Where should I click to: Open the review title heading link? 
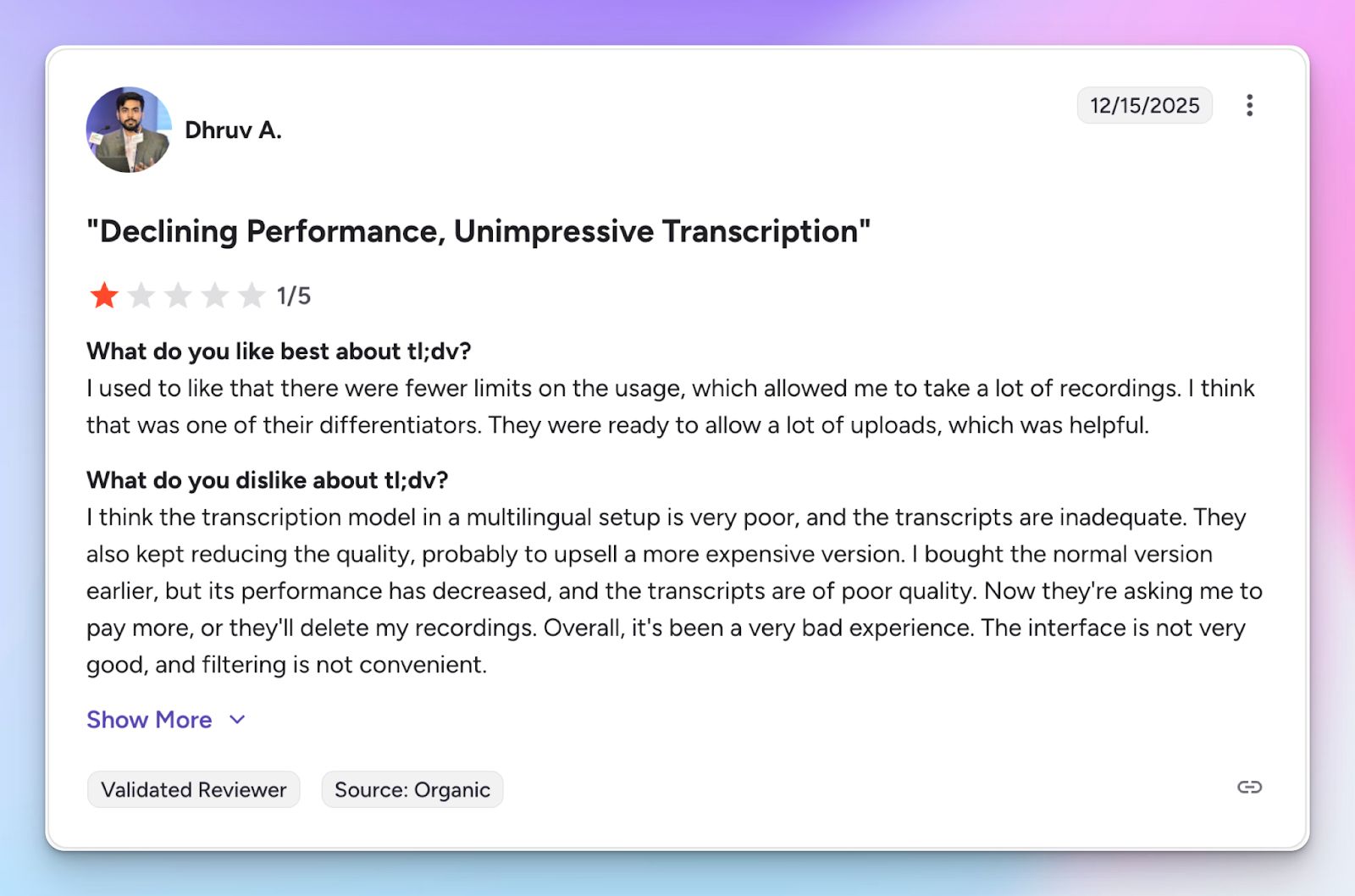pos(478,230)
